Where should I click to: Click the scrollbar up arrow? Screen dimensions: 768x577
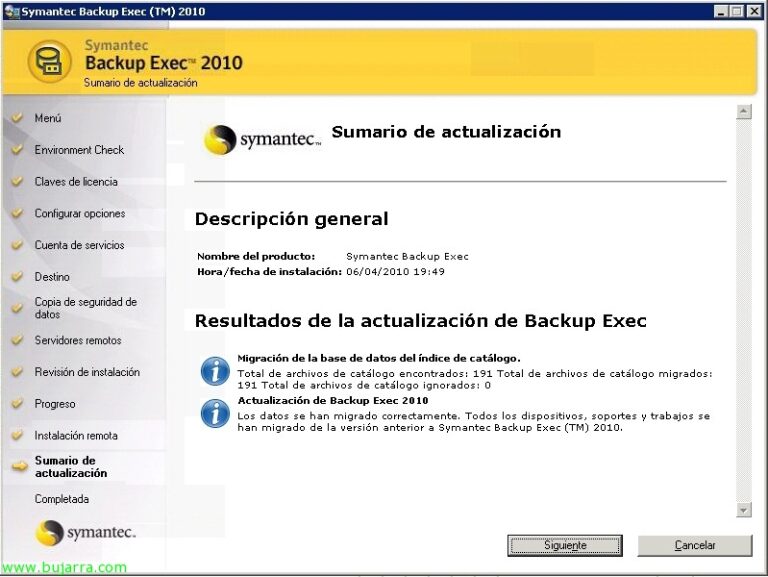(x=744, y=112)
